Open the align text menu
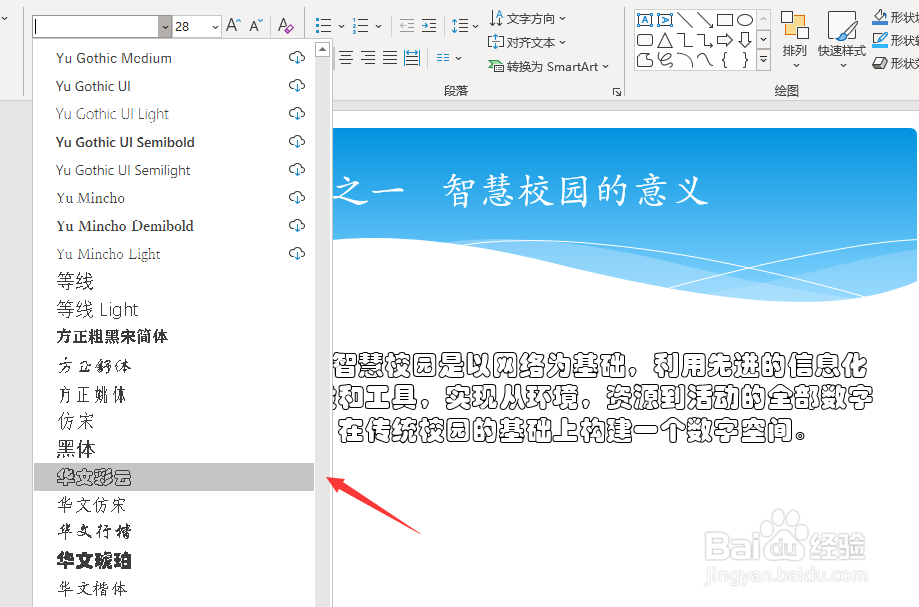Image resolution: width=919 pixels, height=607 pixels. tap(527, 42)
